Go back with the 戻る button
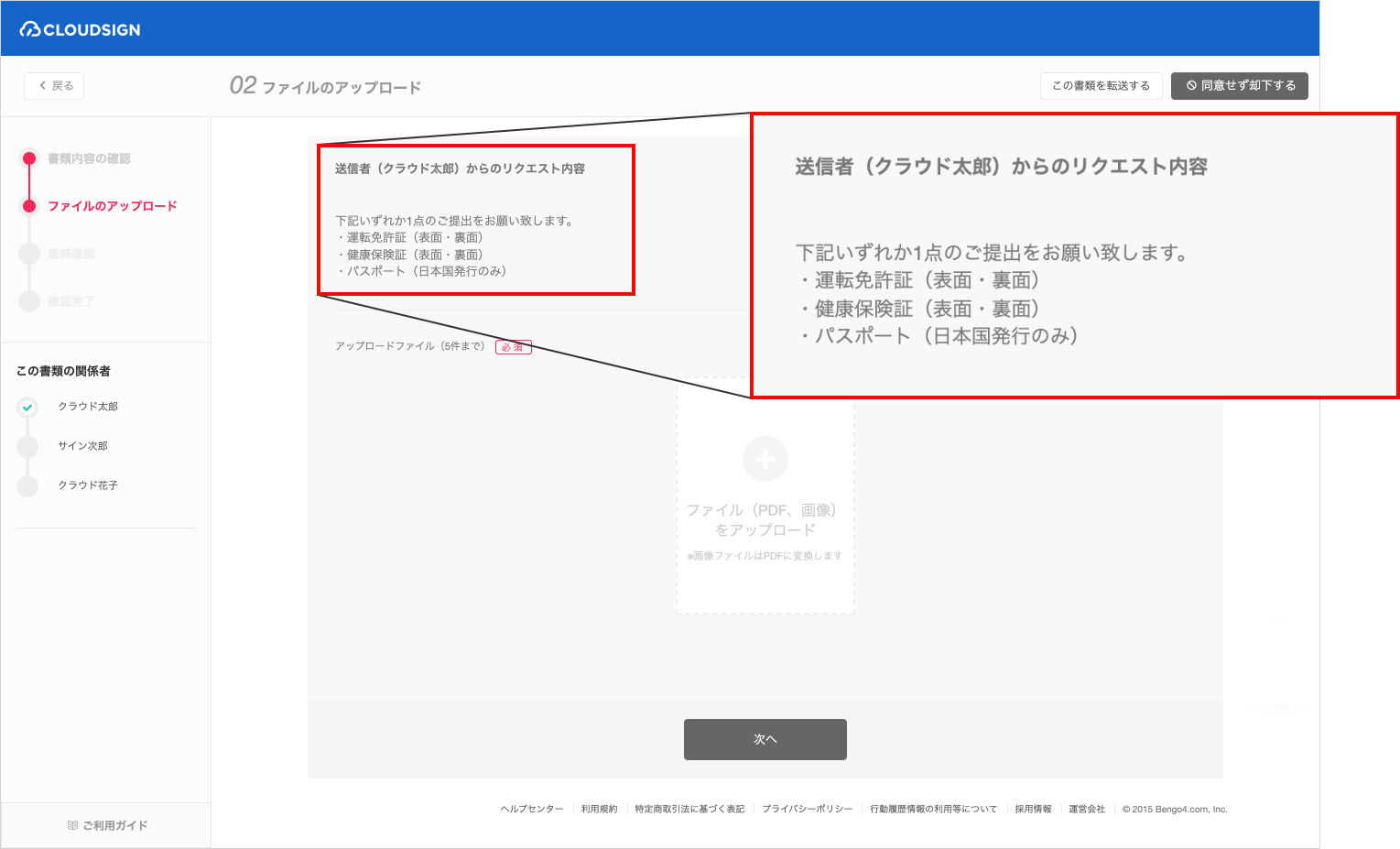This screenshot has height=849, width=1400. click(54, 85)
